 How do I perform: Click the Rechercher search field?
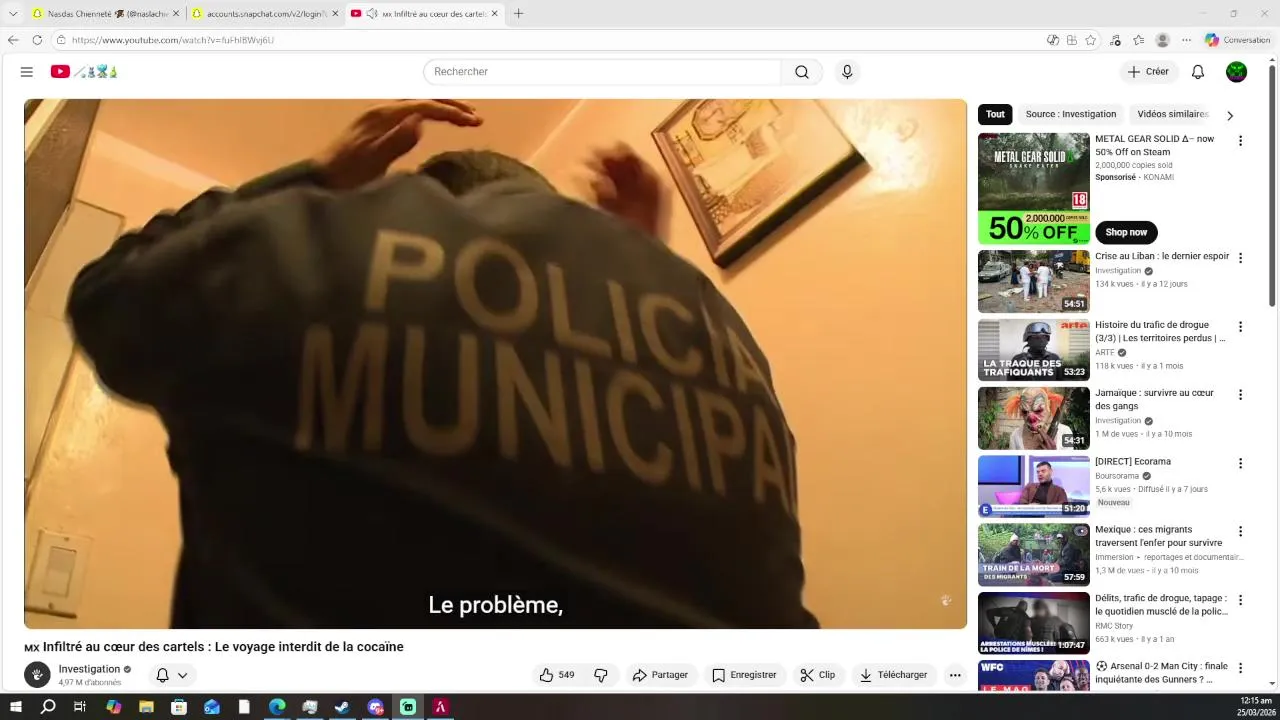tap(602, 72)
